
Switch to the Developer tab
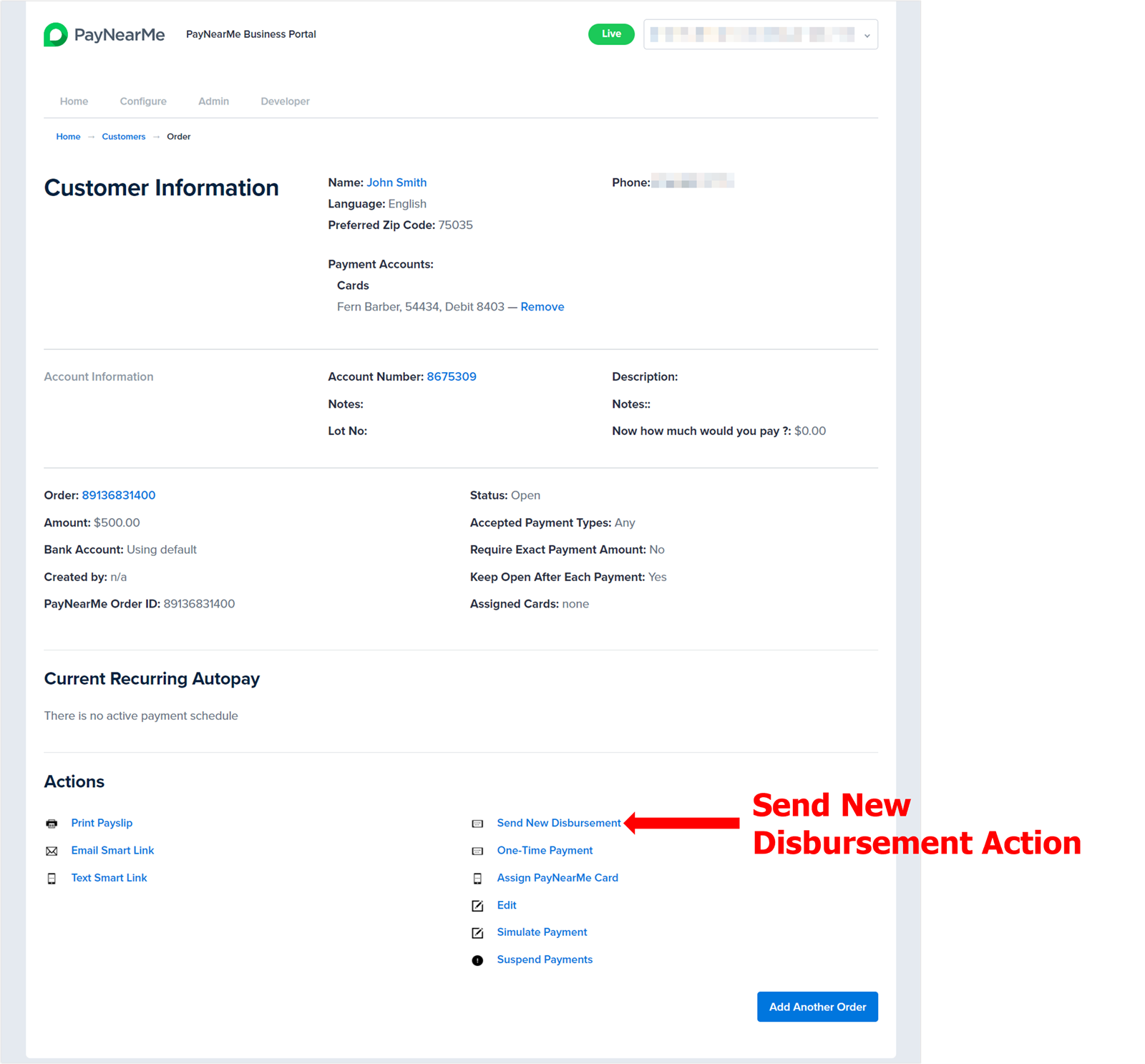click(285, 102)
